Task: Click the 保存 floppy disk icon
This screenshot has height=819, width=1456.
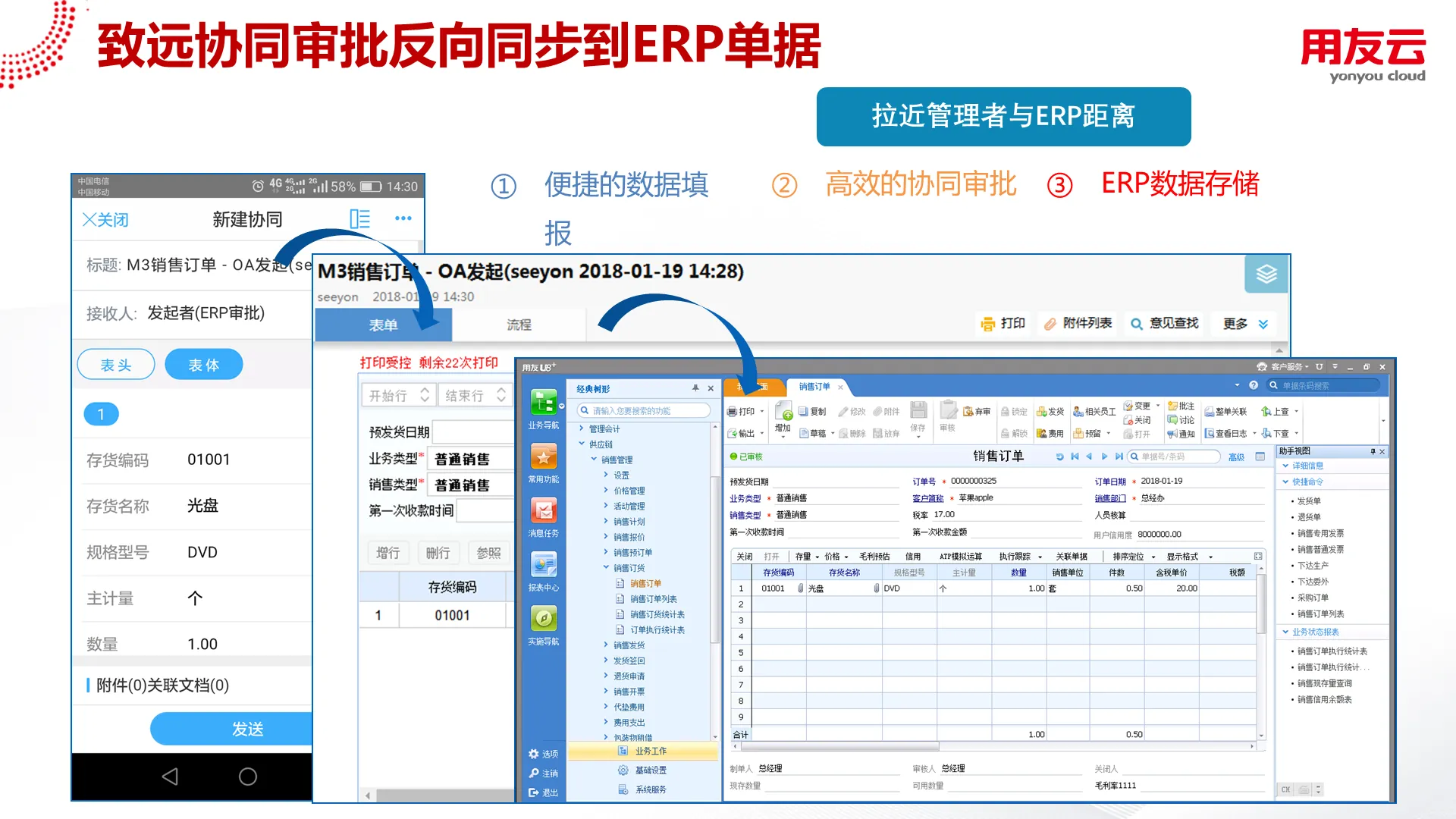Action: (918, 410)
